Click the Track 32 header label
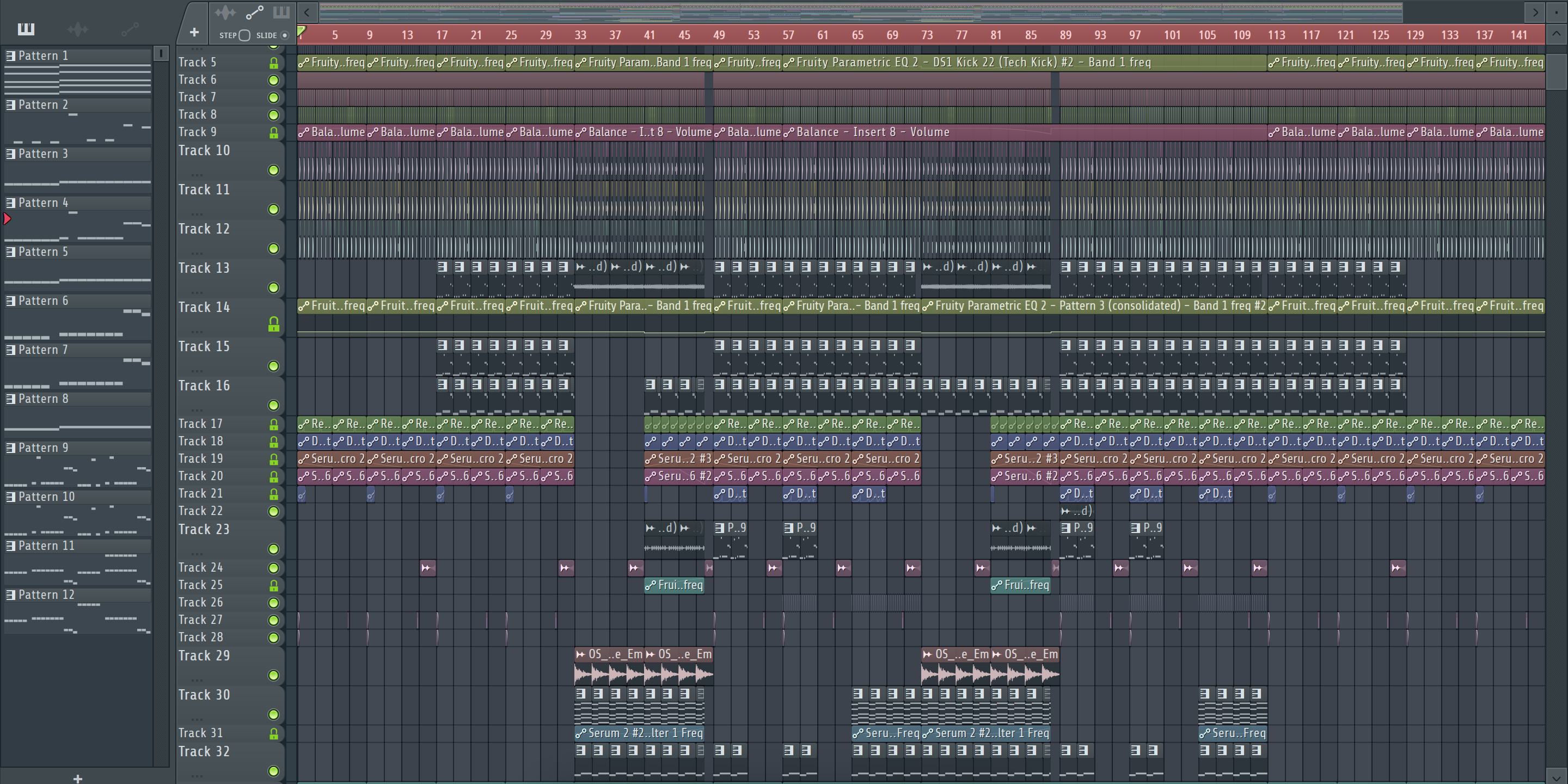Image resolution: width=1568 pixels, height=784 pixels. point(204,752)
